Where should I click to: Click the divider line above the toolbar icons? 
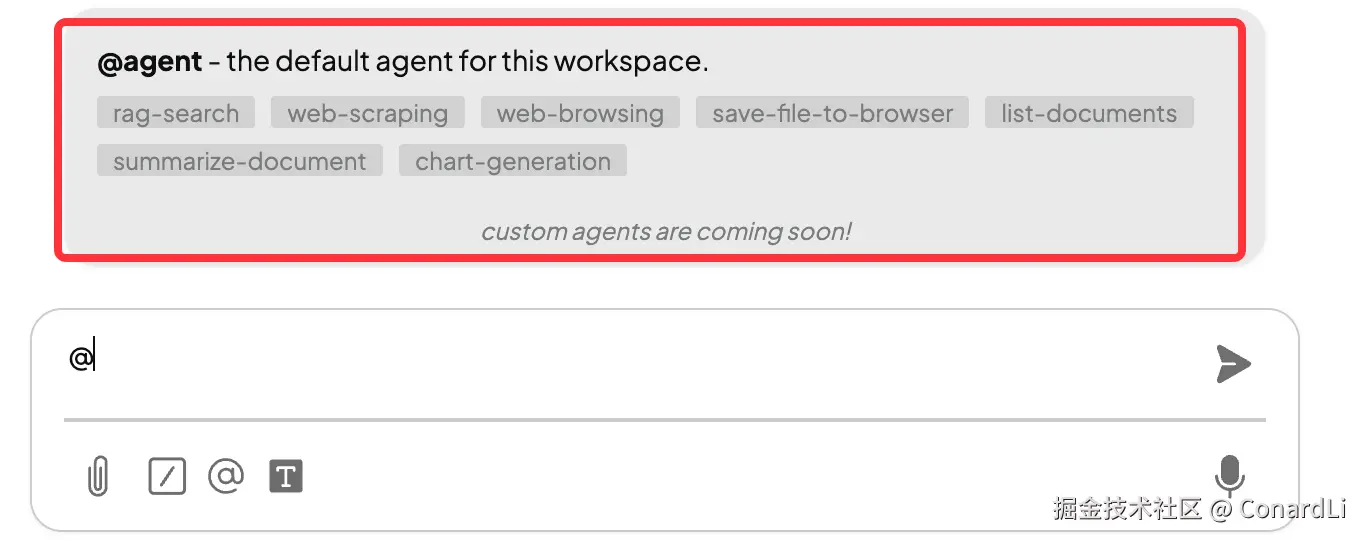point(664,420)
